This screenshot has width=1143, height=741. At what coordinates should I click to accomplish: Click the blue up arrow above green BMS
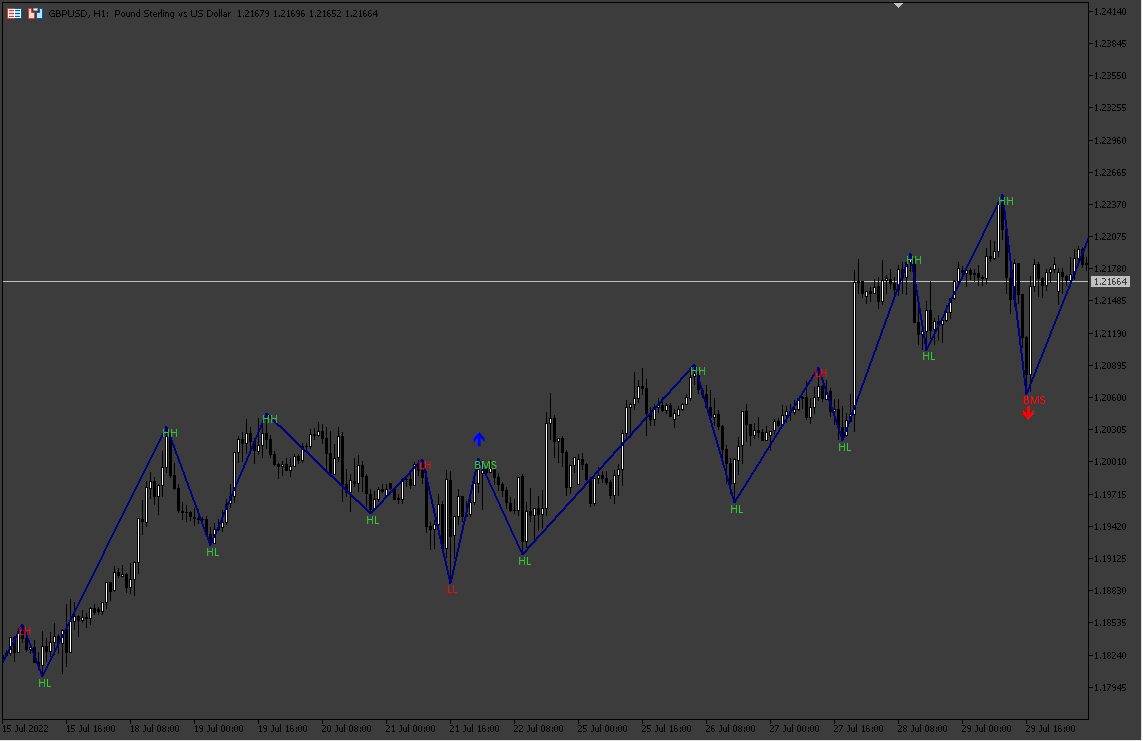pos(479,439)
